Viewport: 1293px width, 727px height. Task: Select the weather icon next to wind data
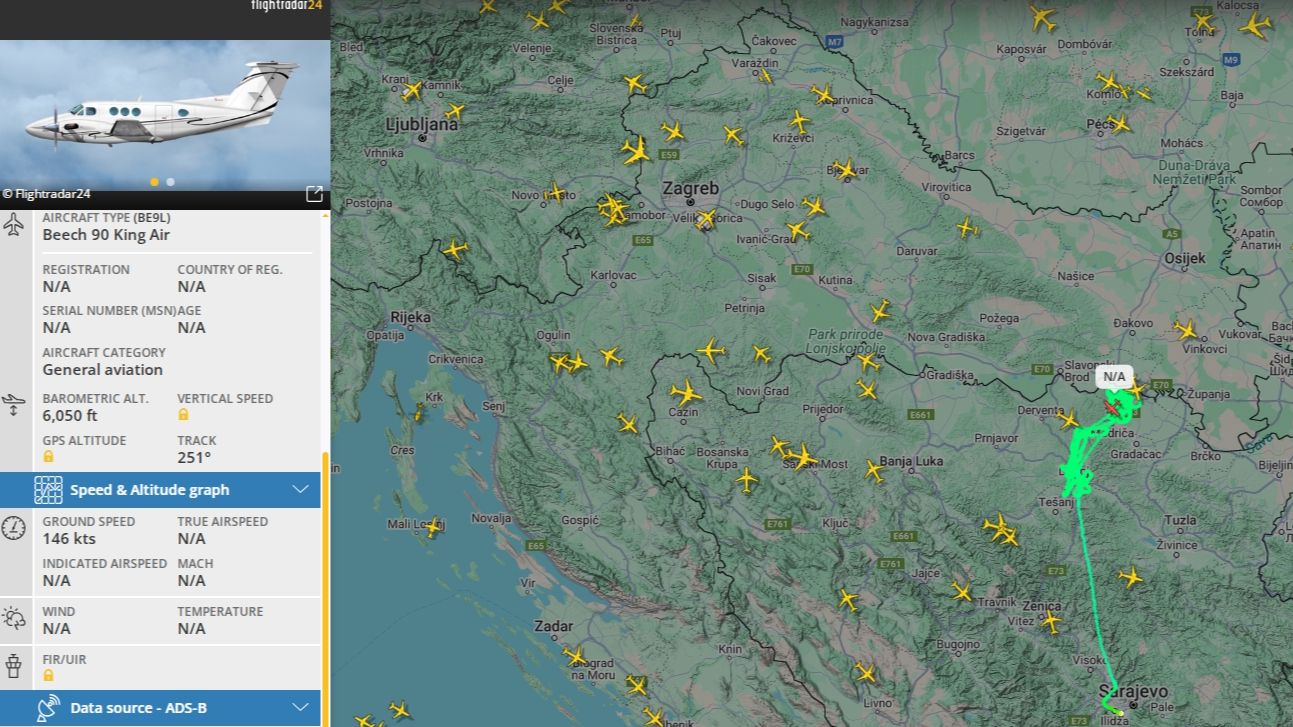14,619
